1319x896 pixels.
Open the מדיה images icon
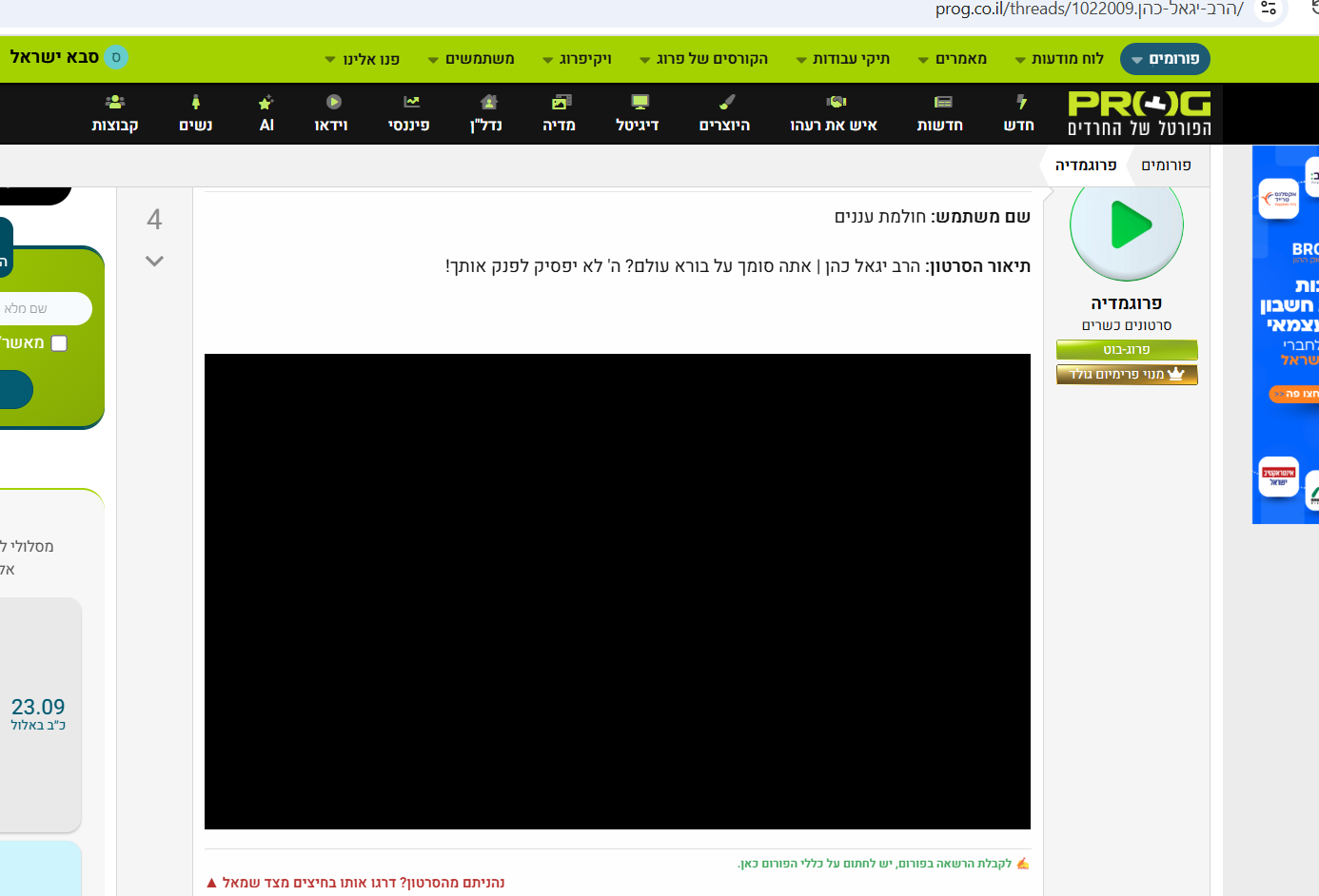[561, 102]
